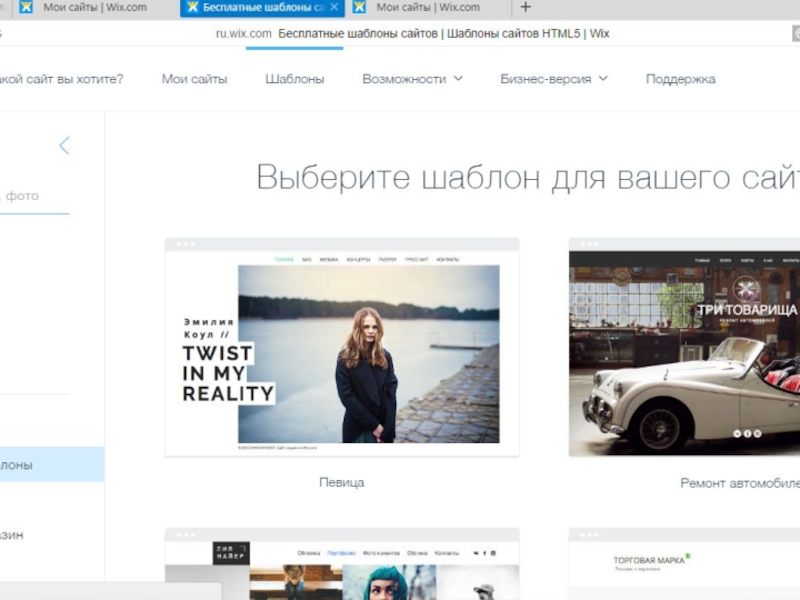800x600 pixels.
Task: Open the Певица template title link
Action: tap(341, 482)
